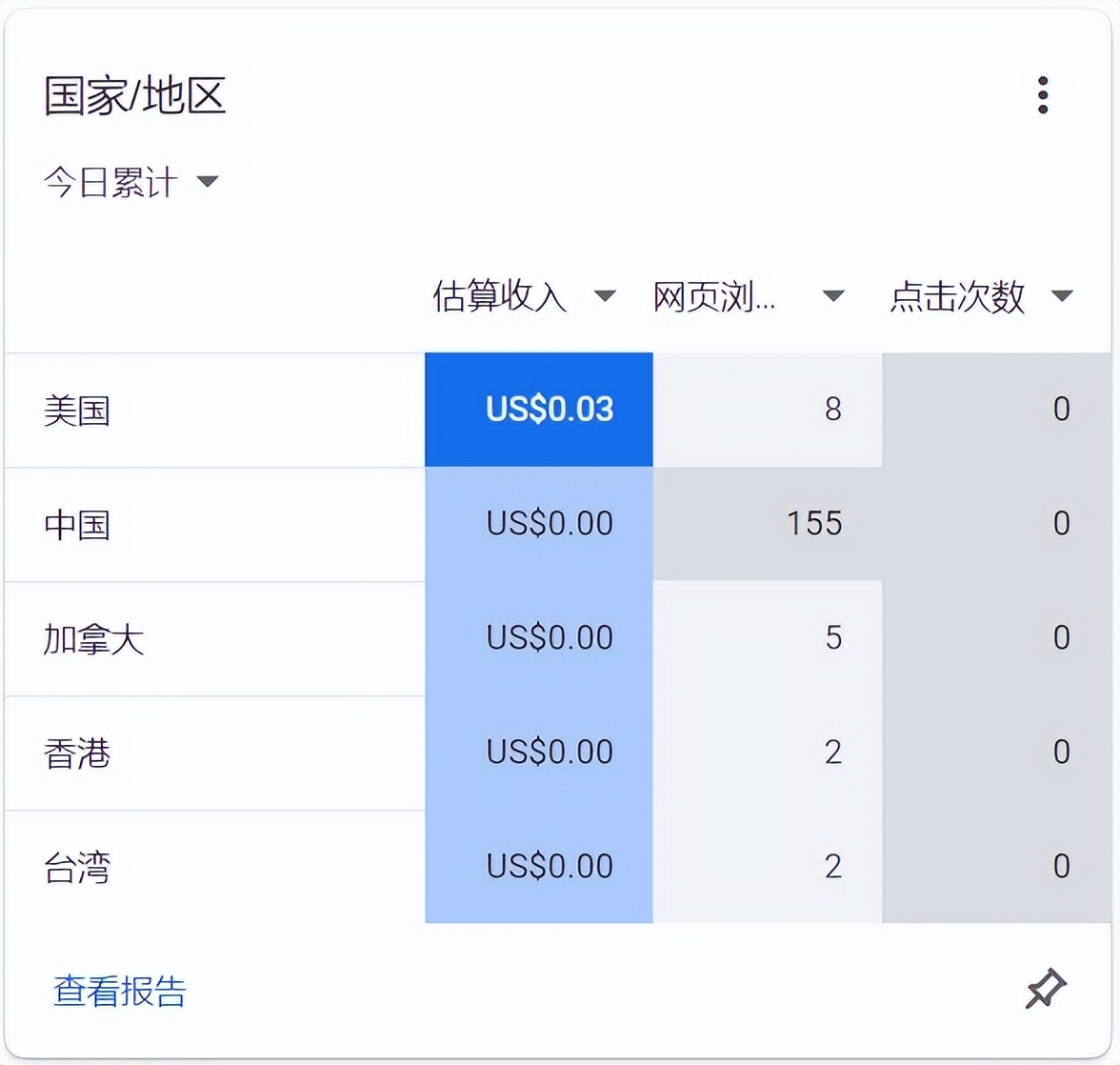Image resolution: width=1120 pixels, height=1065 pixels.
Task: Select the 美国 country row
Action: click(x=78, y=411)
